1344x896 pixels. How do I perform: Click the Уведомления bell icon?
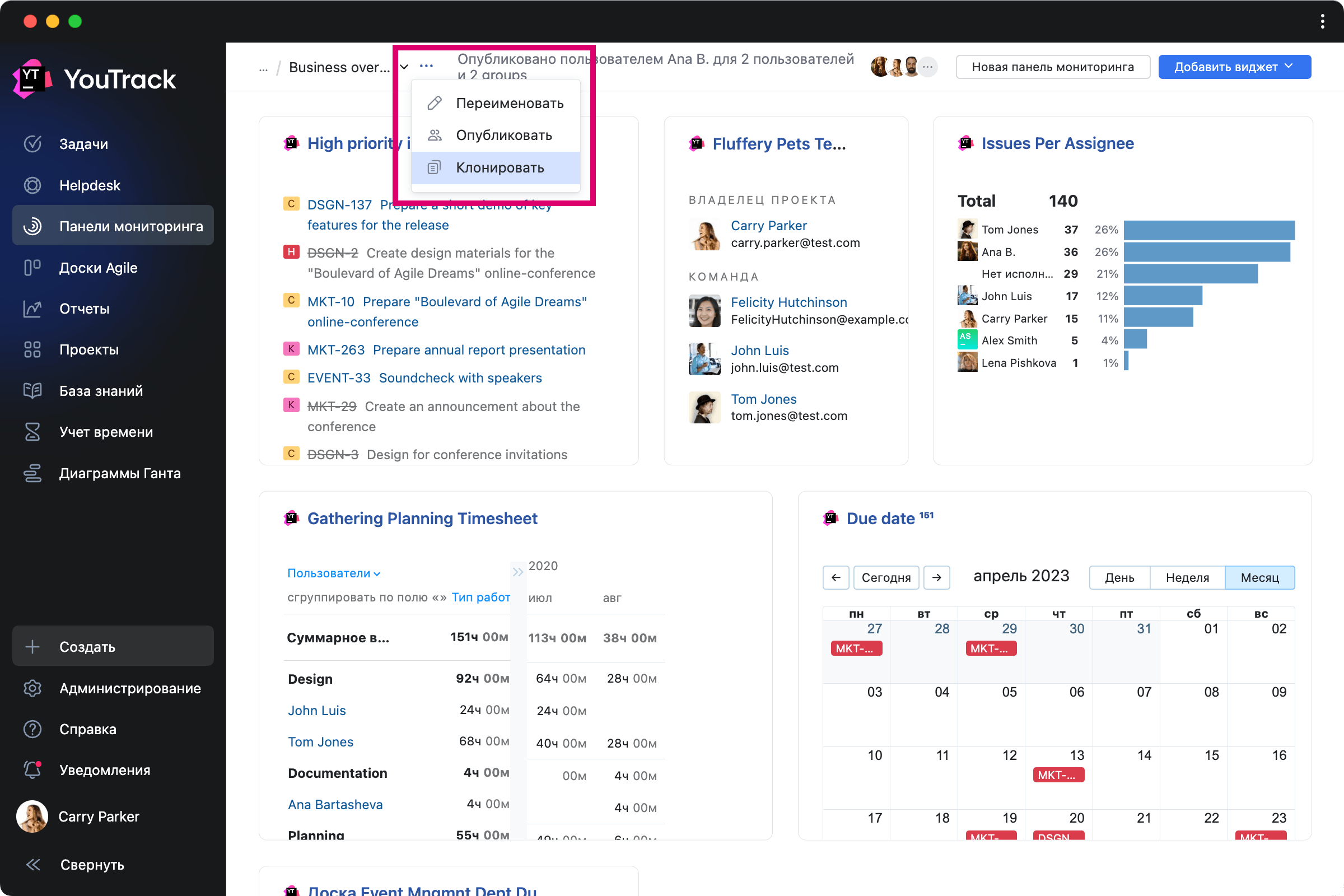(x=32, y=771)
